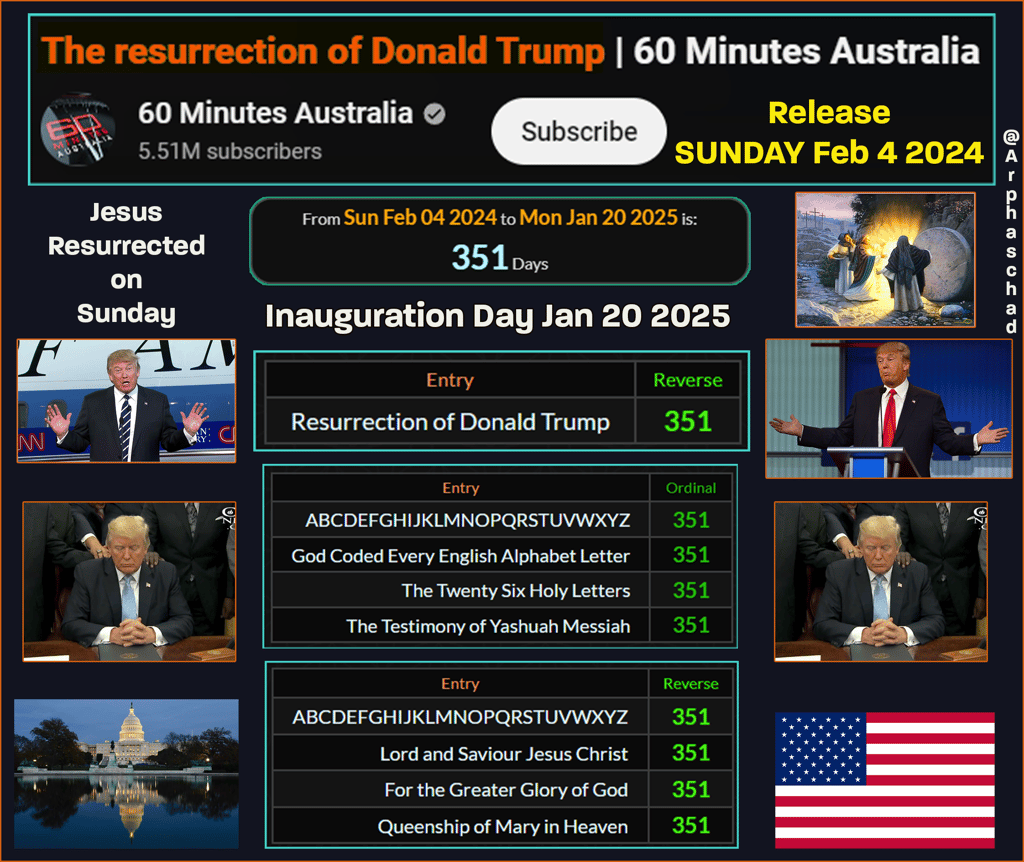Select the "Resurrection of Donald Trump" entry cell
The image size is (1024, 862).
450,422
